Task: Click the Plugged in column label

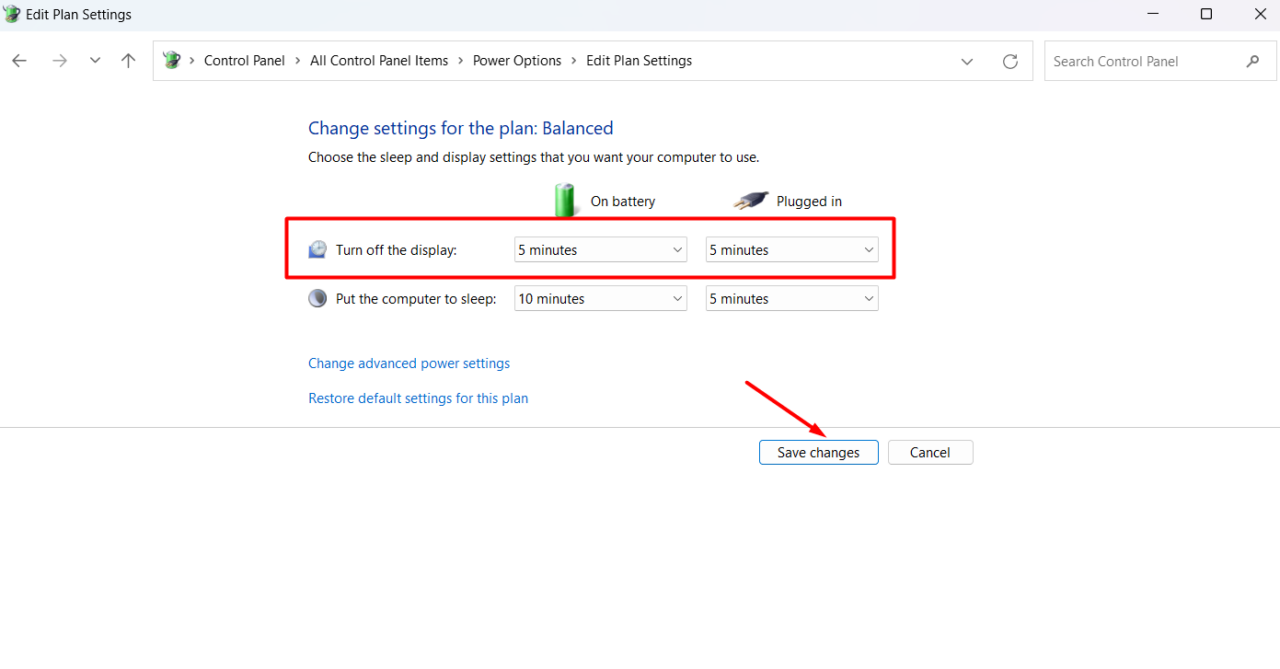Action: click(809, 201)
